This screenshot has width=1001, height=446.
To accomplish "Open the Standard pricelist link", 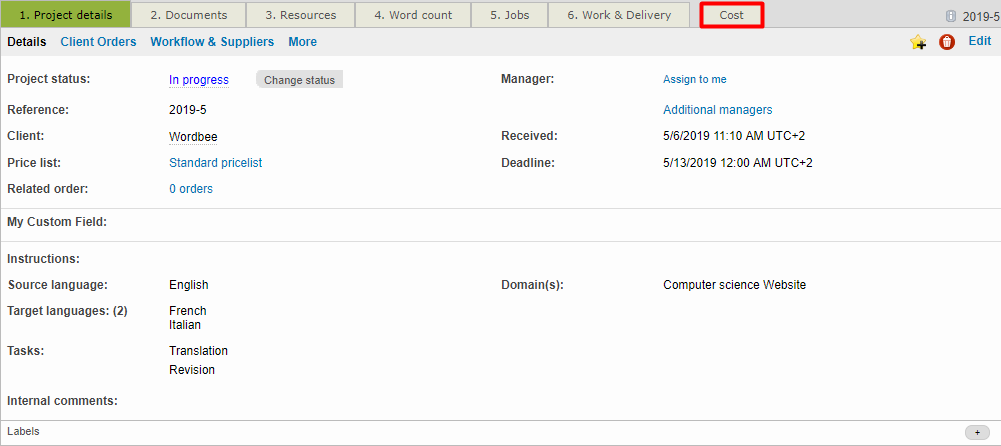I will point(215,163).
